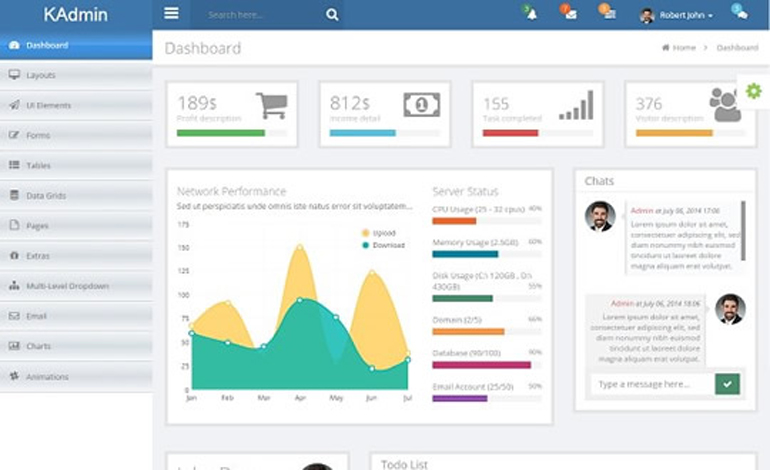Click the shopping cart profit icon
The image size is (770, 470).
pyautogui.click(x=272, y=106)
